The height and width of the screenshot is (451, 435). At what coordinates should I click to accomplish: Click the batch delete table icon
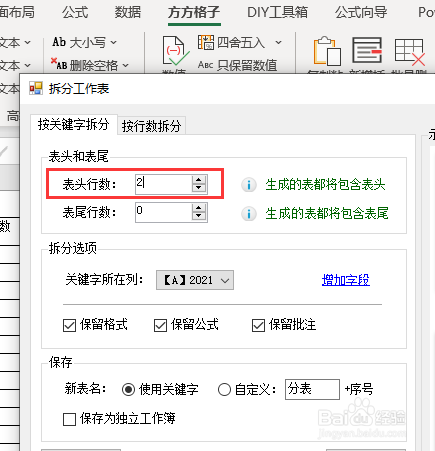[410, 52]
